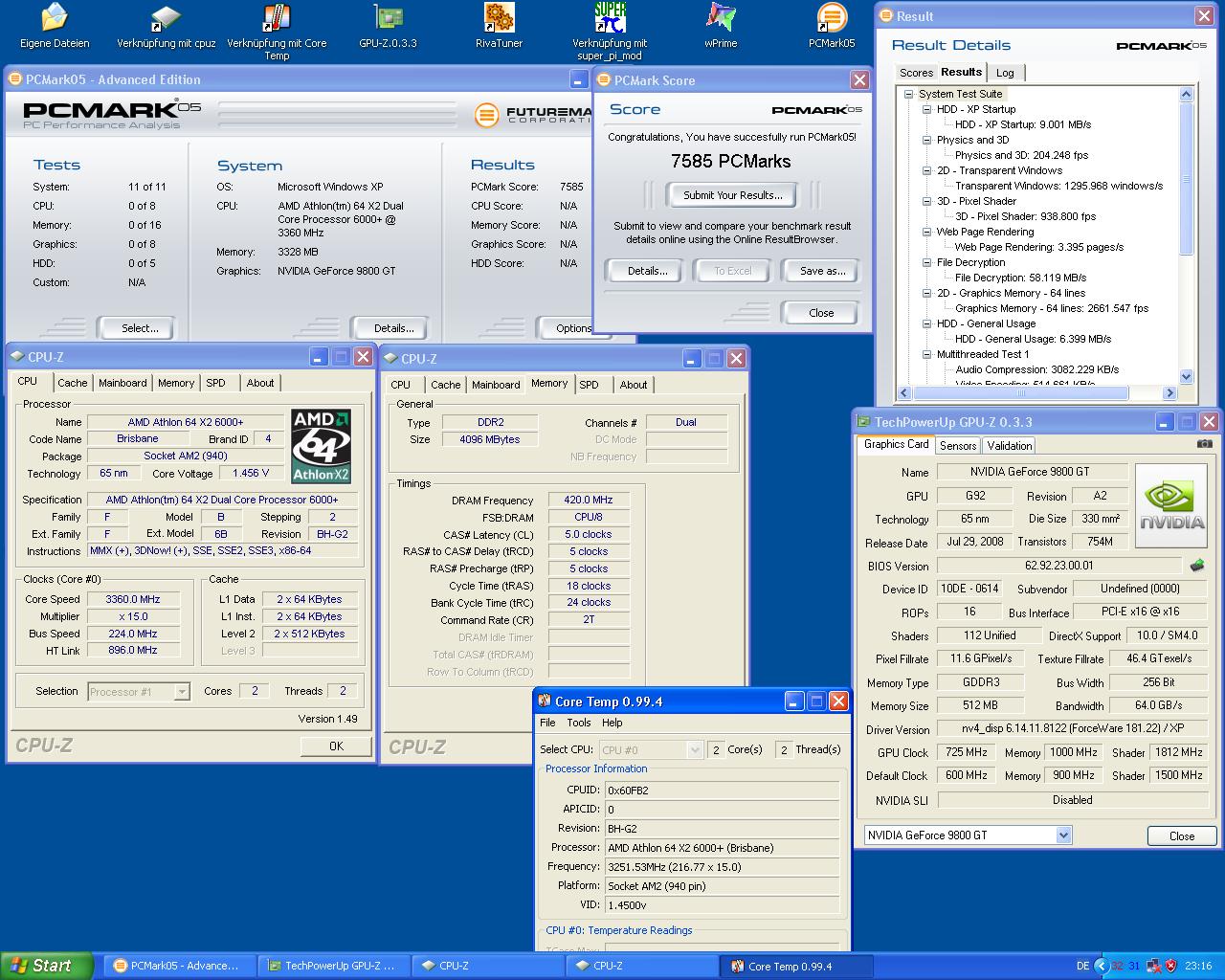This screenshot has width=1225, height=980.
Task: Click the AMD Athlon X2 logo in CPU-Z
Action: [321, 446]
